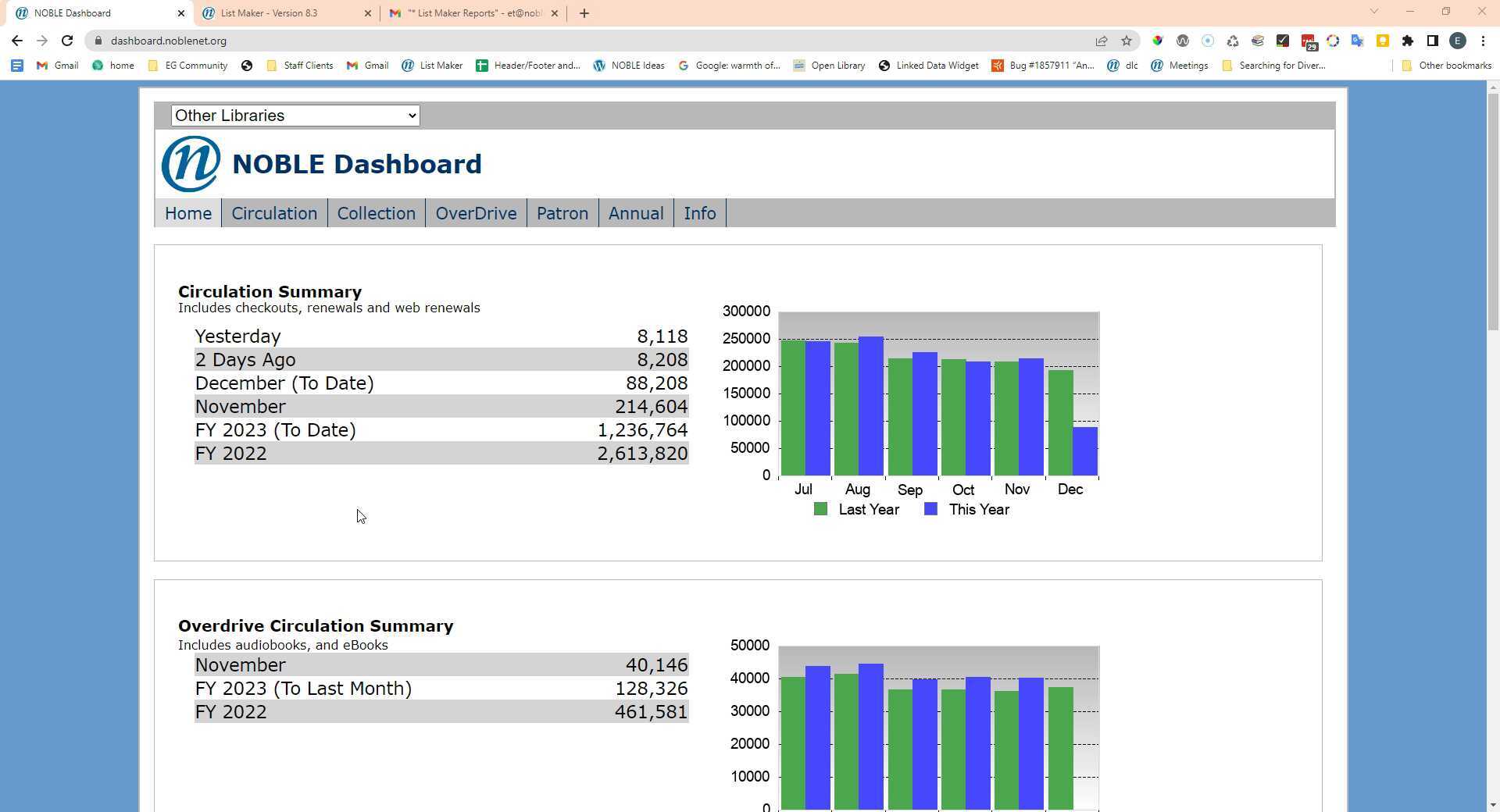Open a new browser tab
The width and height of the screenshot is (1500, 812).
pos(584,13)
